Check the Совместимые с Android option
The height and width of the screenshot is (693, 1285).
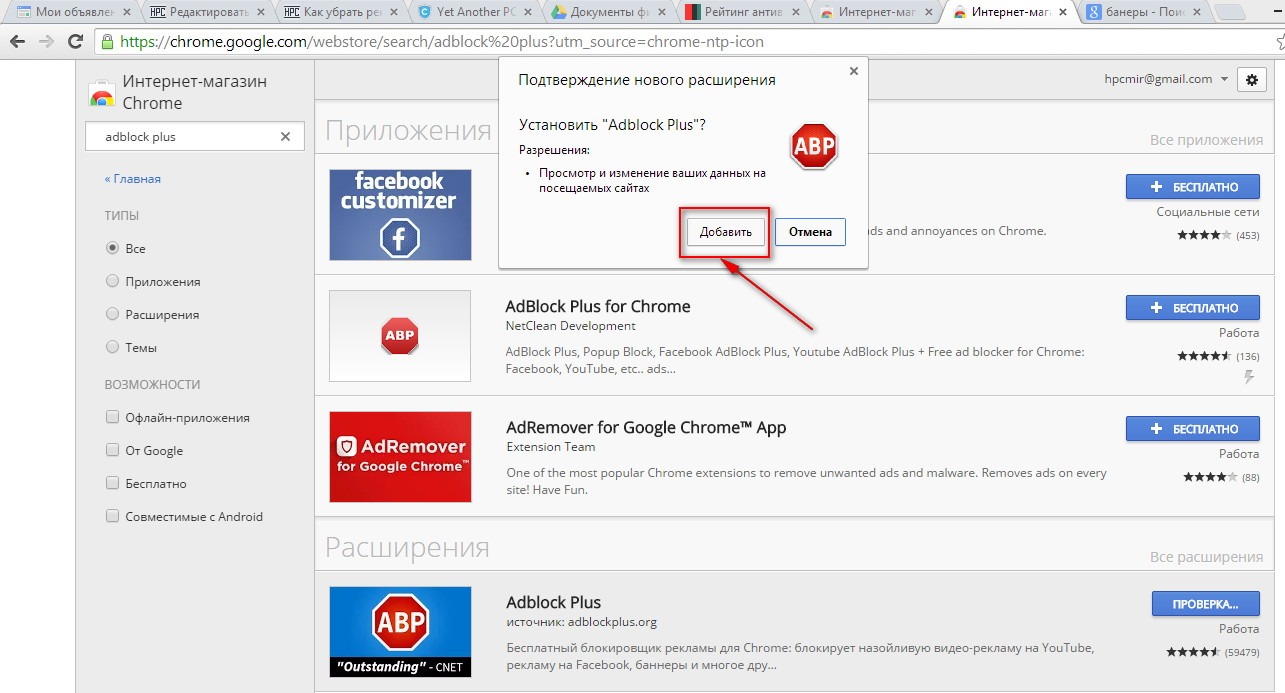(112, 517)
